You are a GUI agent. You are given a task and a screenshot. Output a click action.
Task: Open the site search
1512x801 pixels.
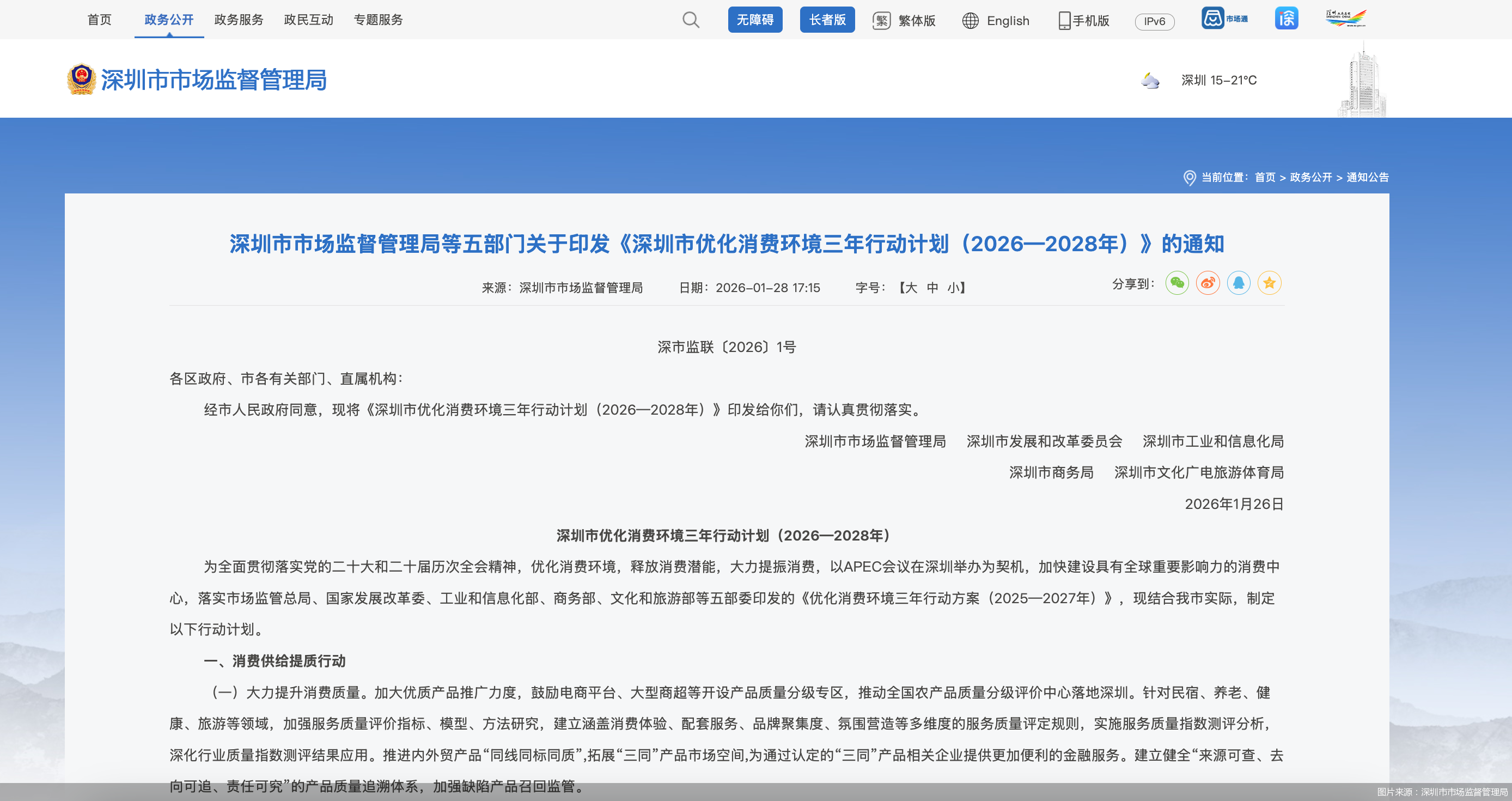coord(691,20)
